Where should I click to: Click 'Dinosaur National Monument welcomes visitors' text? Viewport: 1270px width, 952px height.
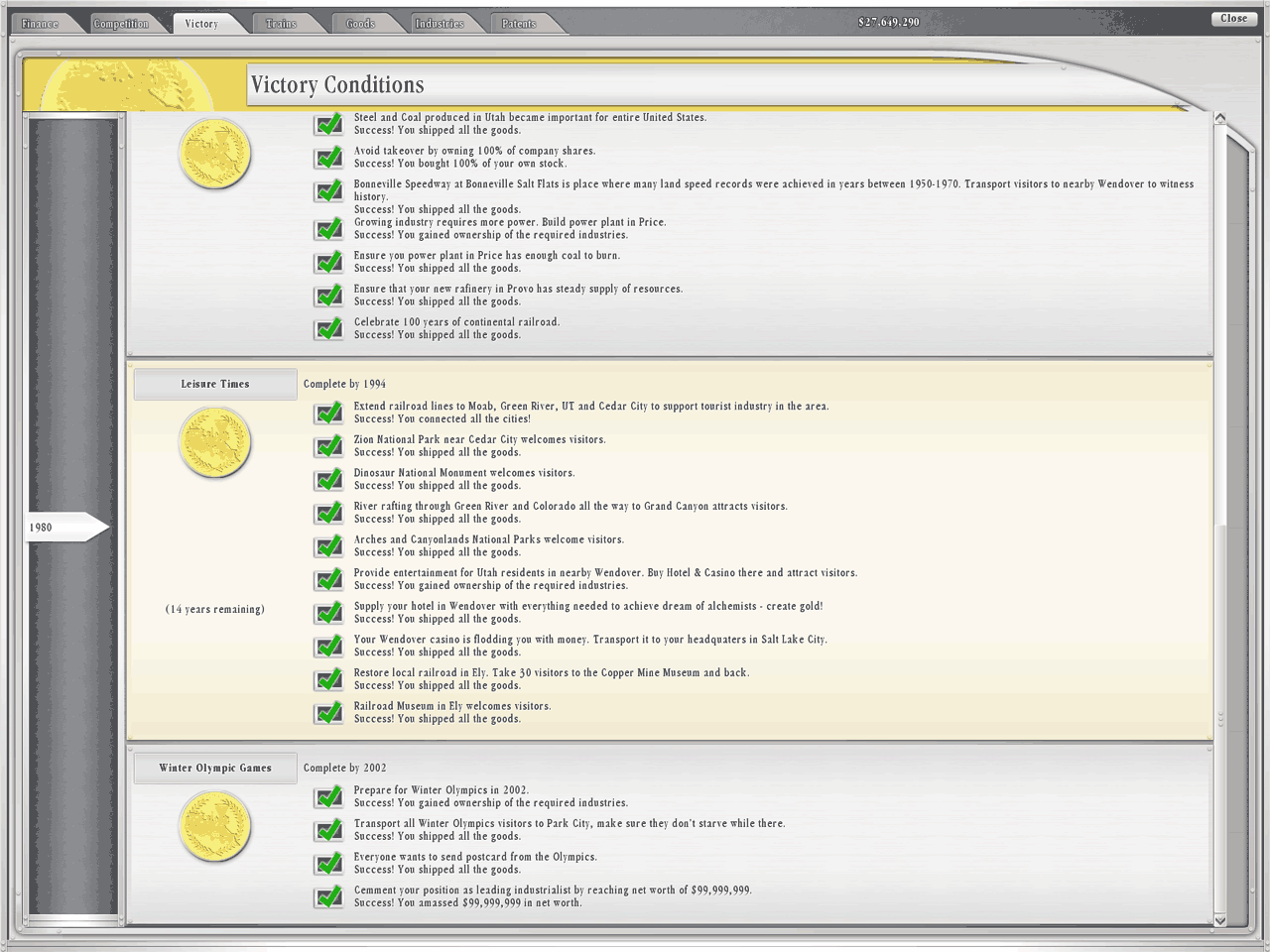click(x=464, y=473)
